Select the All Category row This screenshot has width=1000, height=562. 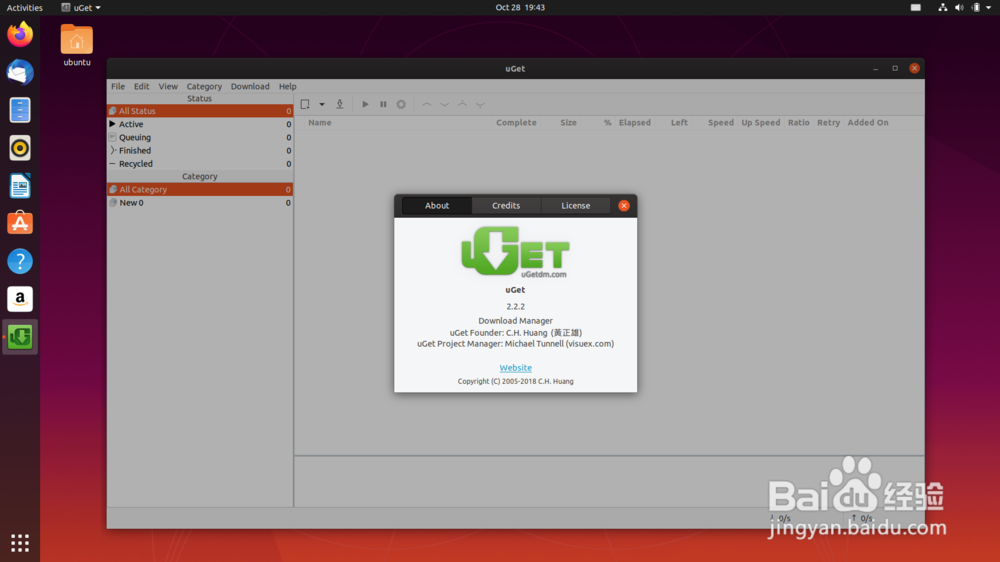200,189
